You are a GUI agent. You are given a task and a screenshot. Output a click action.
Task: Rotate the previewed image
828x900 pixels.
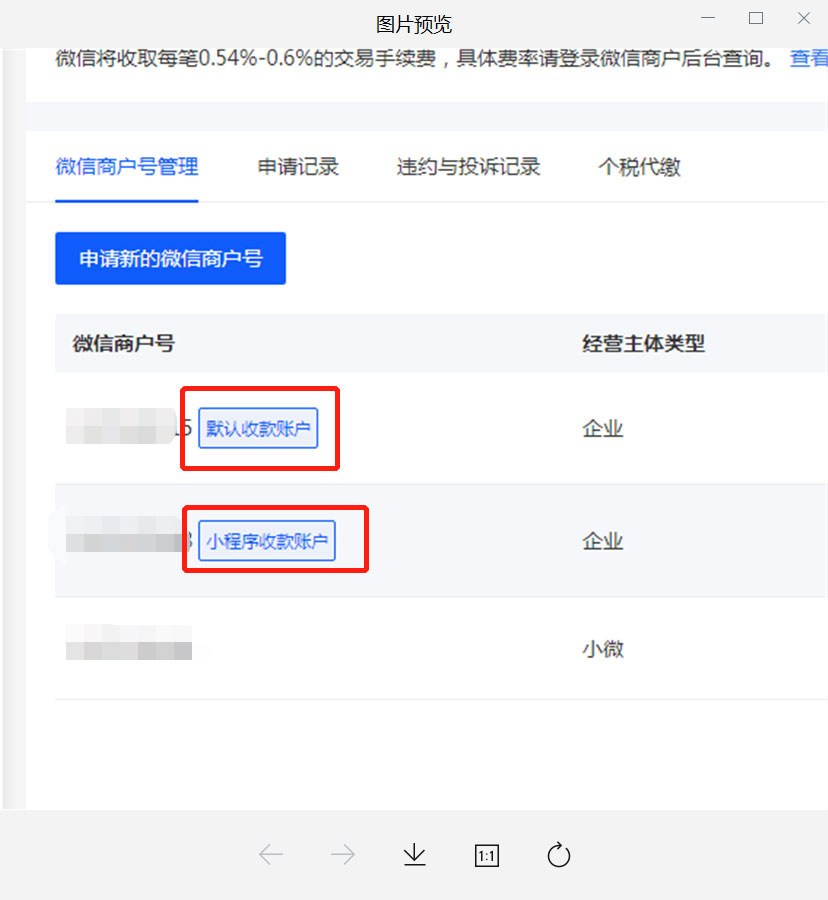click(x=559, y=855)
